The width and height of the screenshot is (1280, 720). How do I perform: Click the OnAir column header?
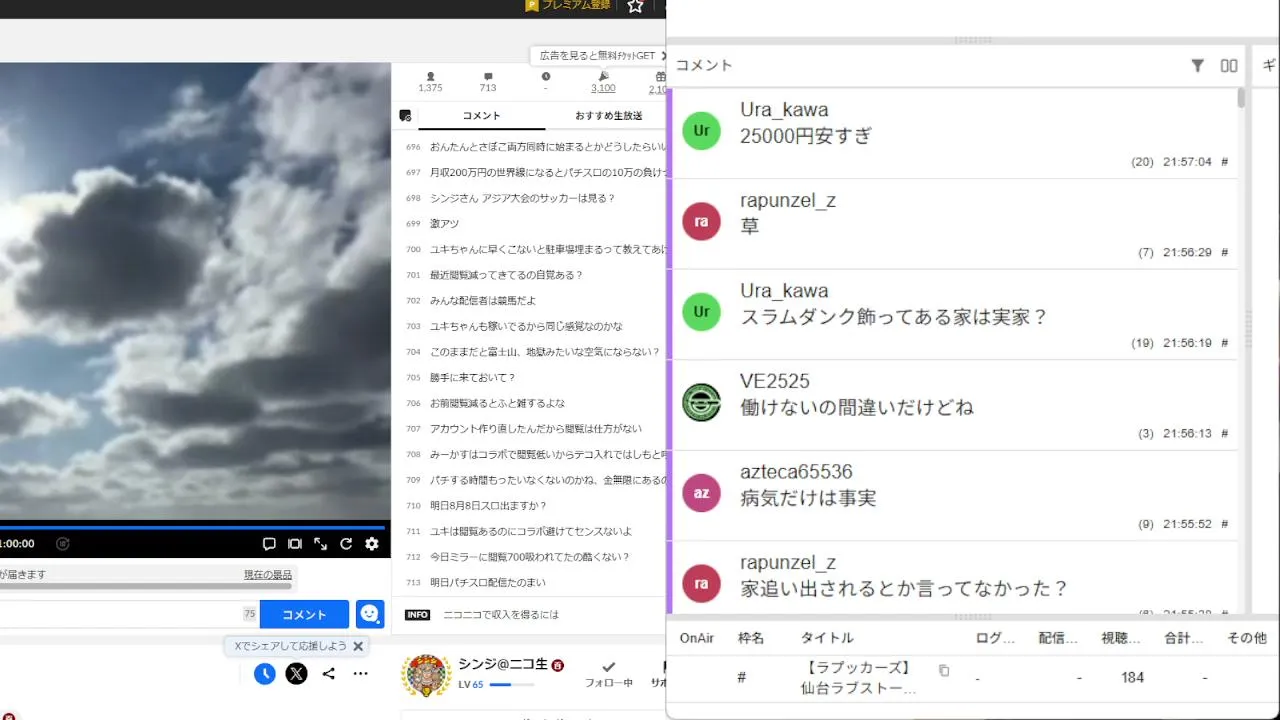[x=697, y=638]
